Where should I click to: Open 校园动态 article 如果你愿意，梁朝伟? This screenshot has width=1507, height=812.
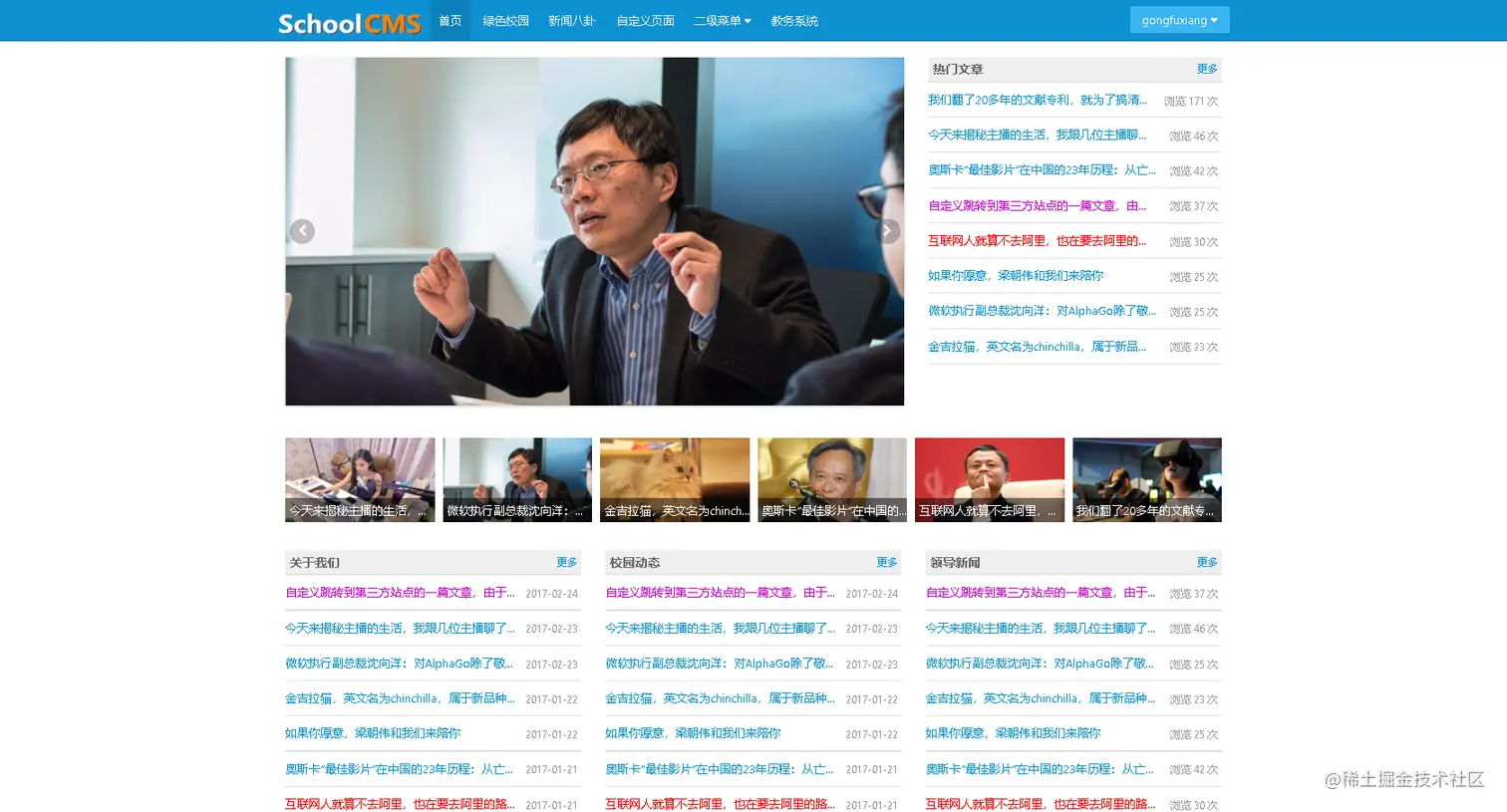(x=693, y=733)
